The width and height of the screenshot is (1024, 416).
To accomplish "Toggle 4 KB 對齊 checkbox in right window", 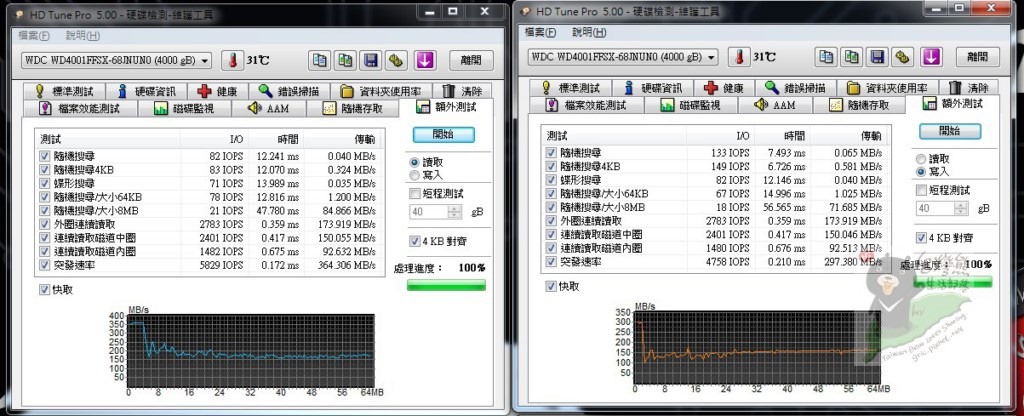I will click(x=921, y=238).
